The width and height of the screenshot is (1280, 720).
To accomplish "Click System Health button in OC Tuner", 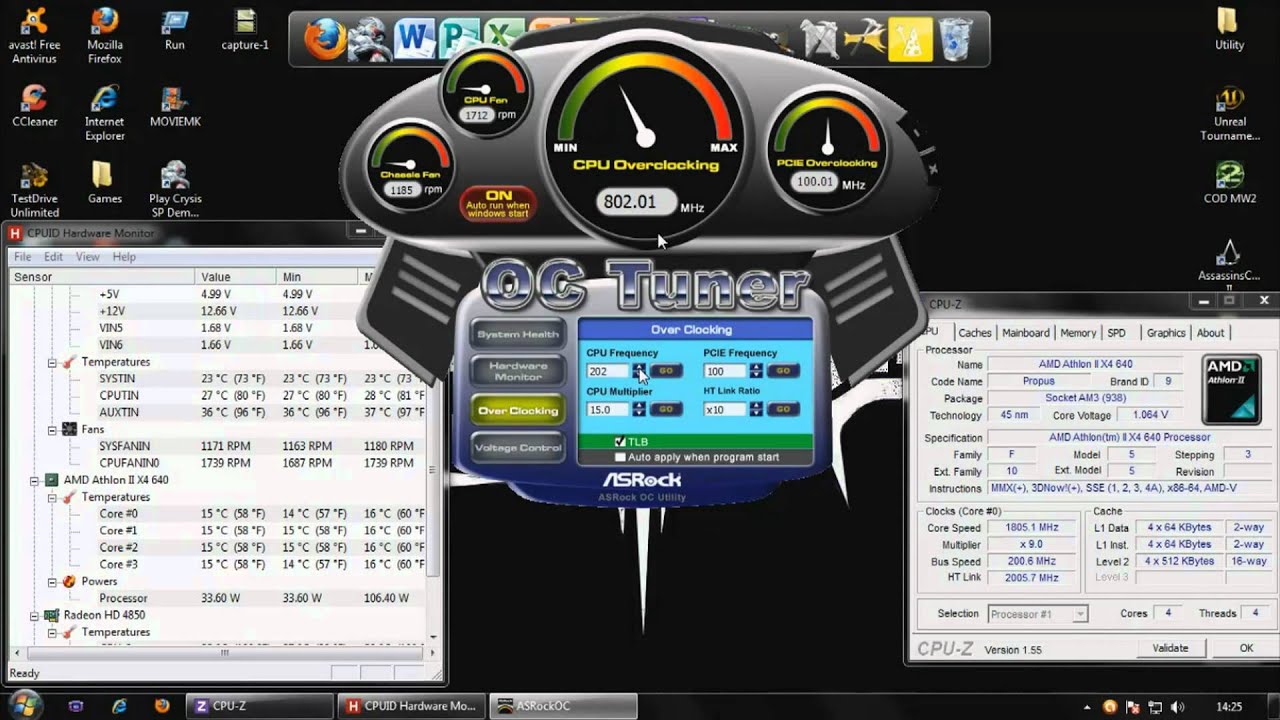I will pyautogui.click(x=518, y=334).
